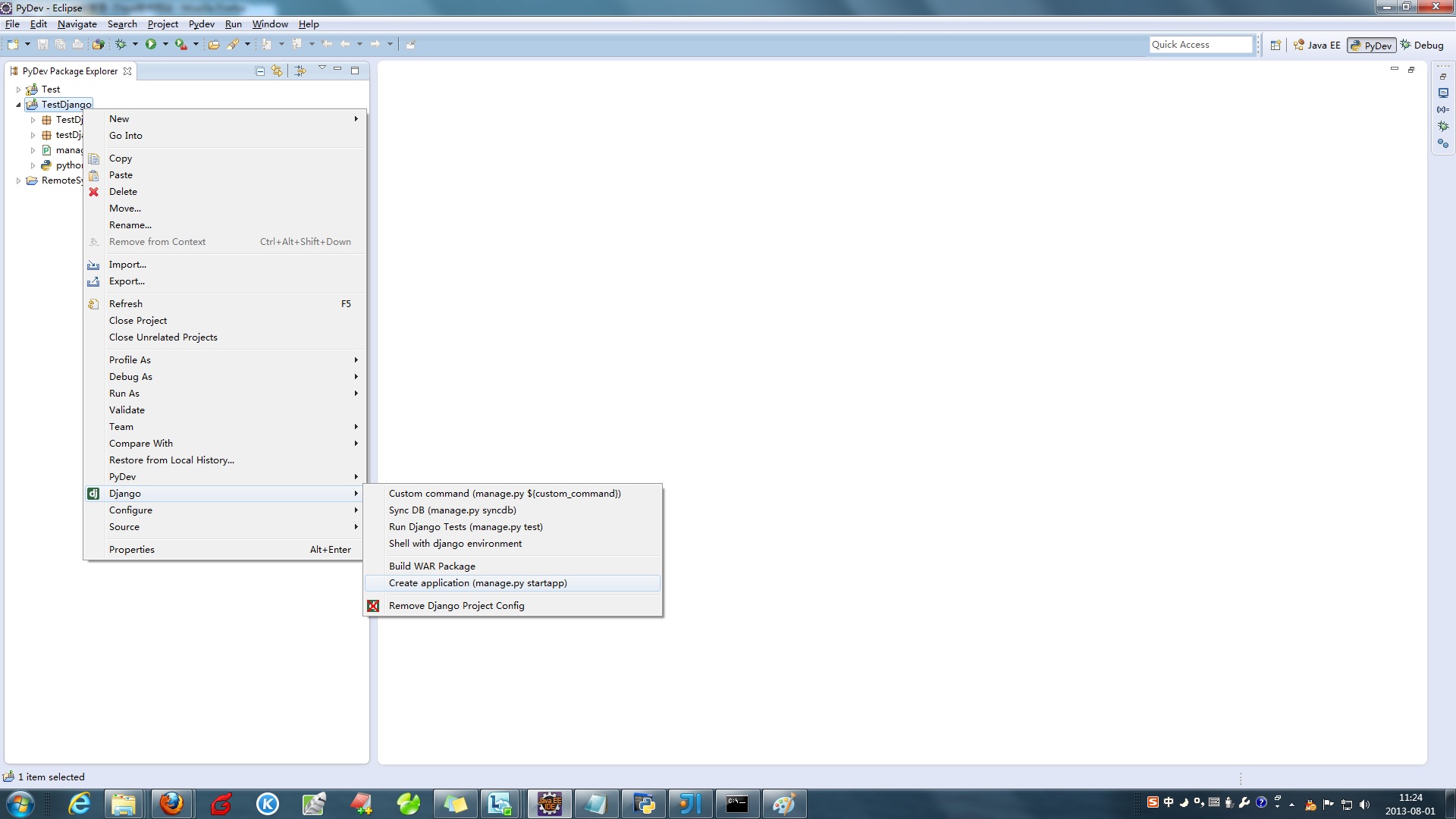The height and width of the screenshot is (819, 1456).
Task: Open the Console view icon in right trim
Action: [x=1443, y=93]
